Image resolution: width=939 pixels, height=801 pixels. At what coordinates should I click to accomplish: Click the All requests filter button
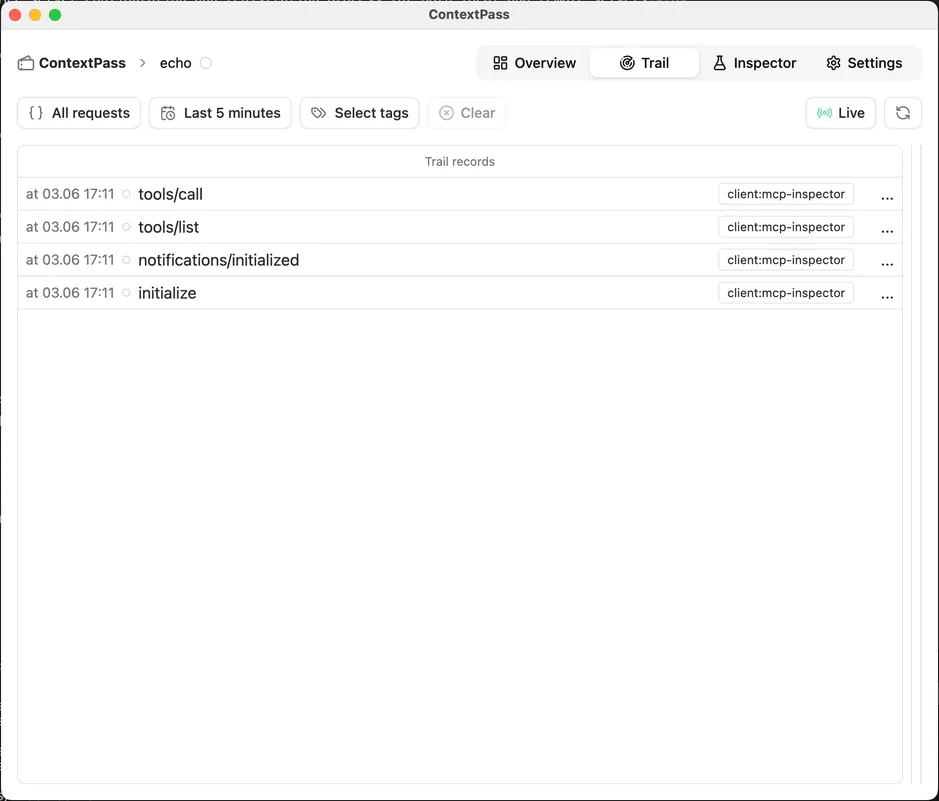(x=78, y=113)
